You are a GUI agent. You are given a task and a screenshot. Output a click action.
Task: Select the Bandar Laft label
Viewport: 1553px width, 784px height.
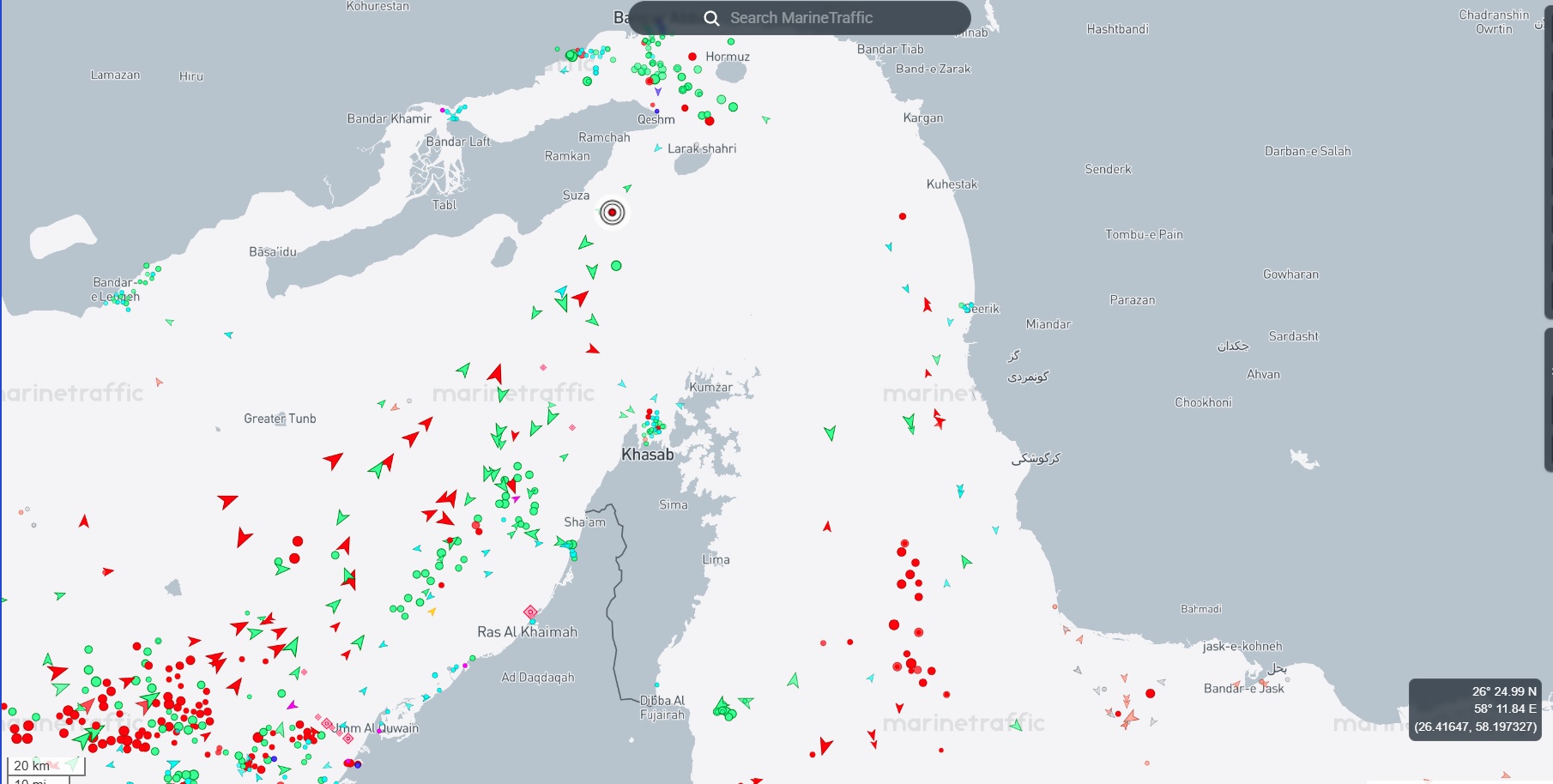pyautogui.click(x=458, y=142)
